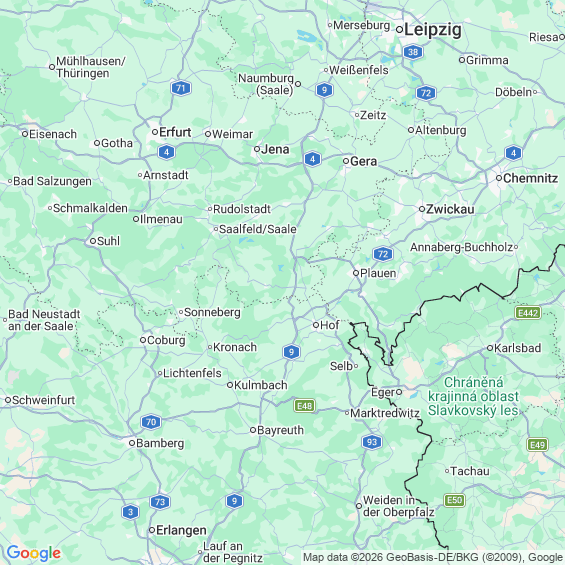Screen dimensions: 565x565
Task: Open the Google logo link
Action: (34, 553)
